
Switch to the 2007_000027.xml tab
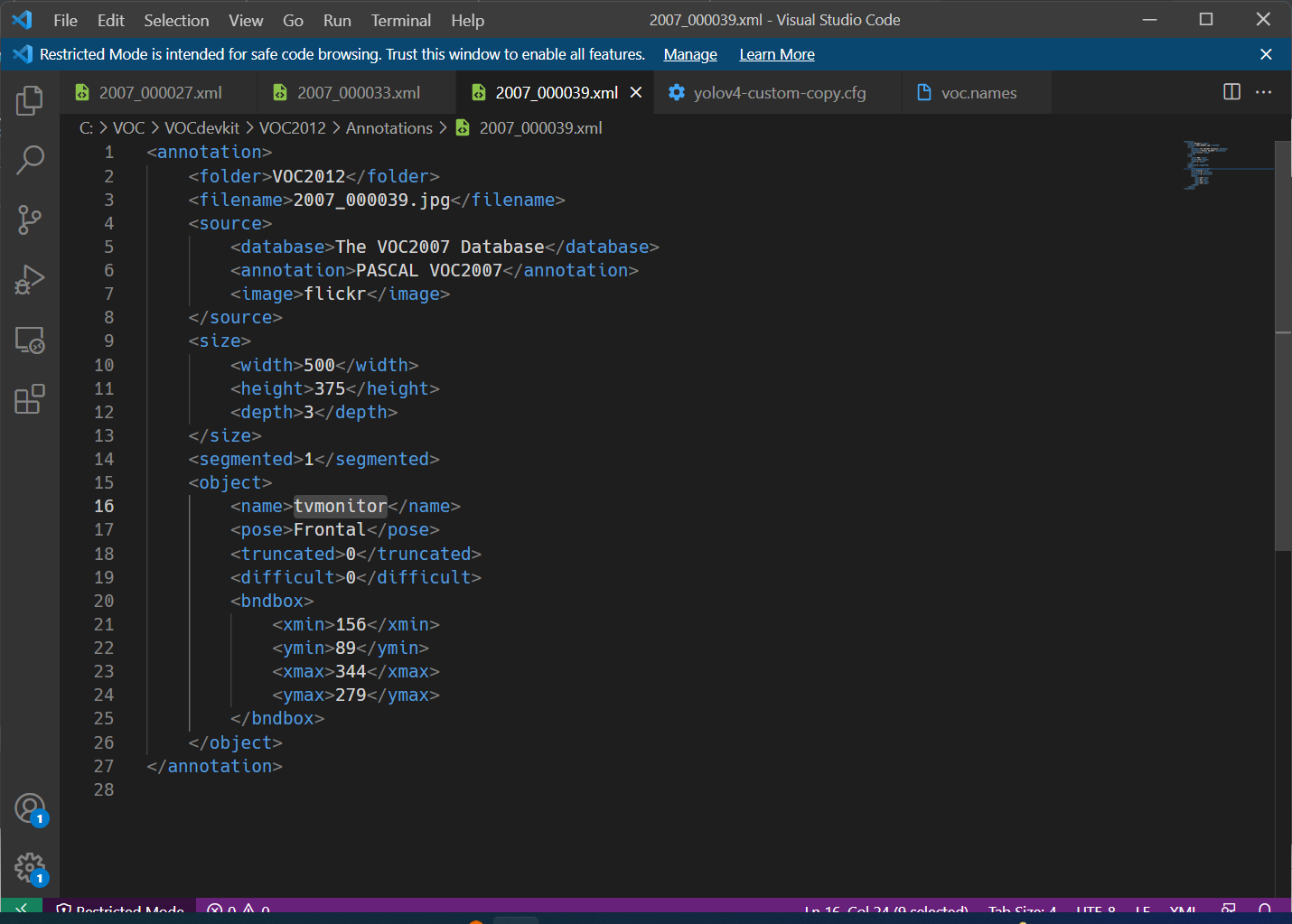click(160, 92)
